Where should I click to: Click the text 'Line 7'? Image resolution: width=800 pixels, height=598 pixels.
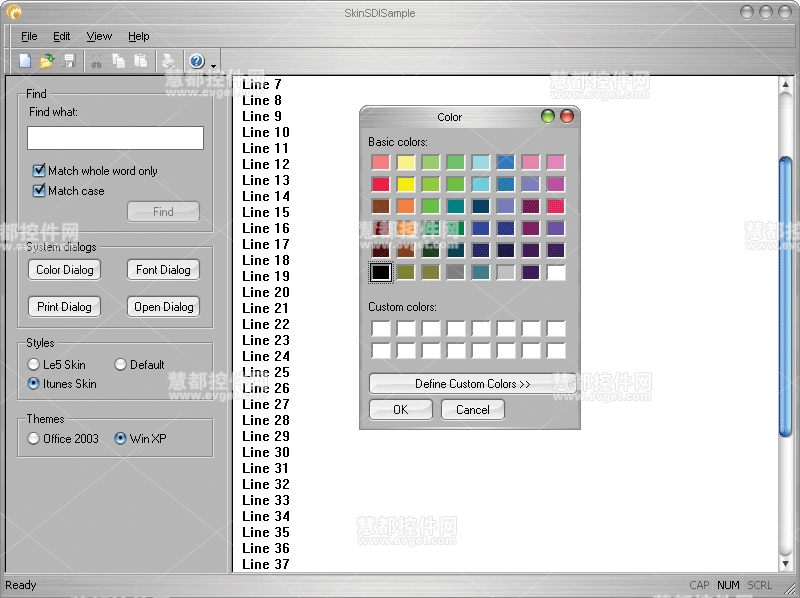pyautogui.click(x=262, y=84)
